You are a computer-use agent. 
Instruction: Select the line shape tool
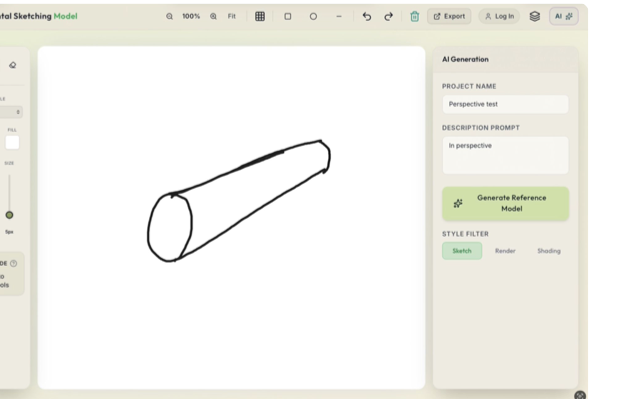point(339,17)
